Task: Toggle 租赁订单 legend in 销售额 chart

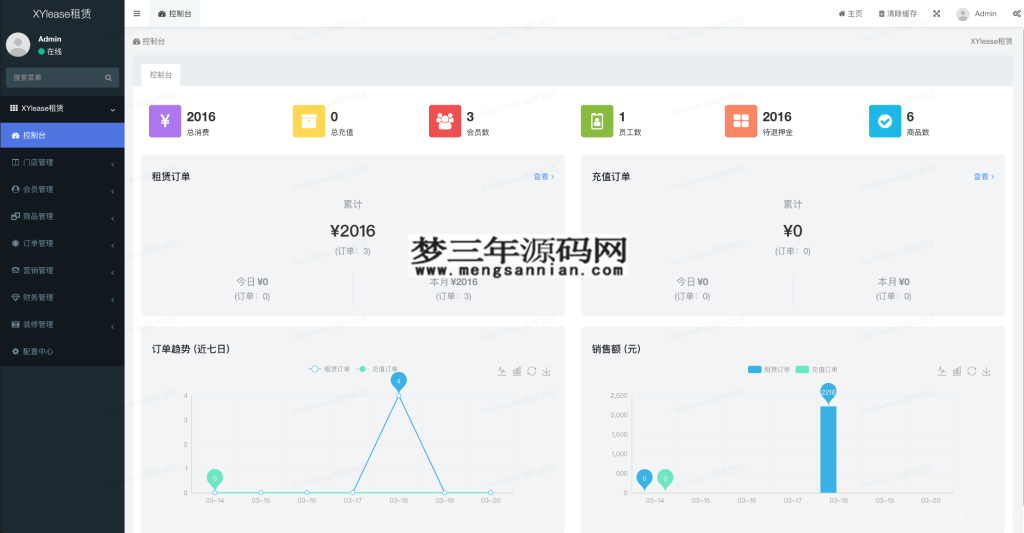Action: (x=769, y=370)
